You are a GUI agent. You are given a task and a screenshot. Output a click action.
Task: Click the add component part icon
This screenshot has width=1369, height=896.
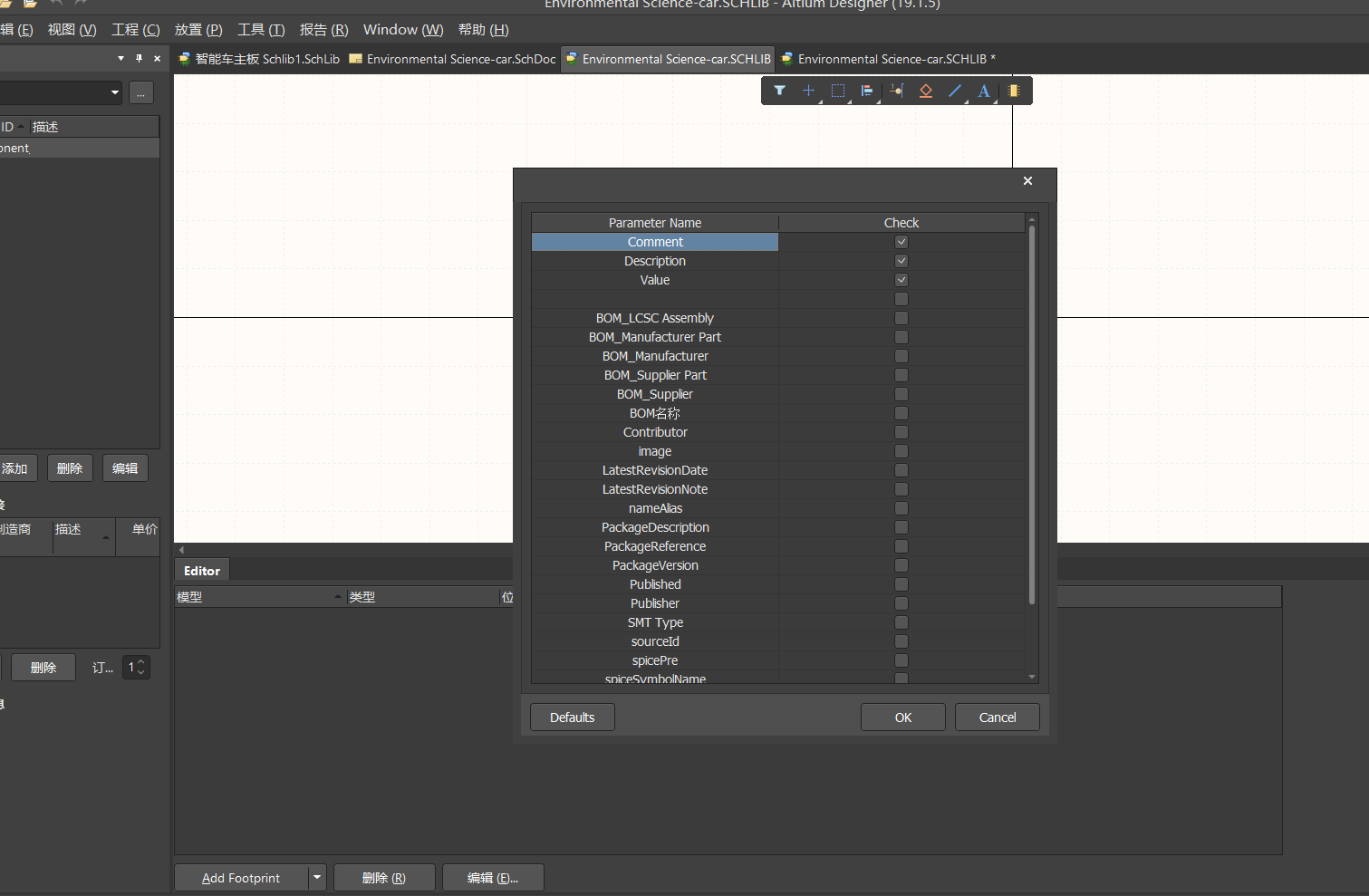pyautogui.click(x=1014, y=91)
